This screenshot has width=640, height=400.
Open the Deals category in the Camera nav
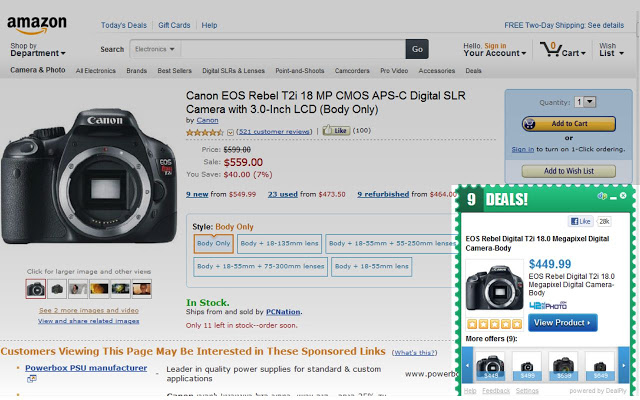(x=473, y=71)
